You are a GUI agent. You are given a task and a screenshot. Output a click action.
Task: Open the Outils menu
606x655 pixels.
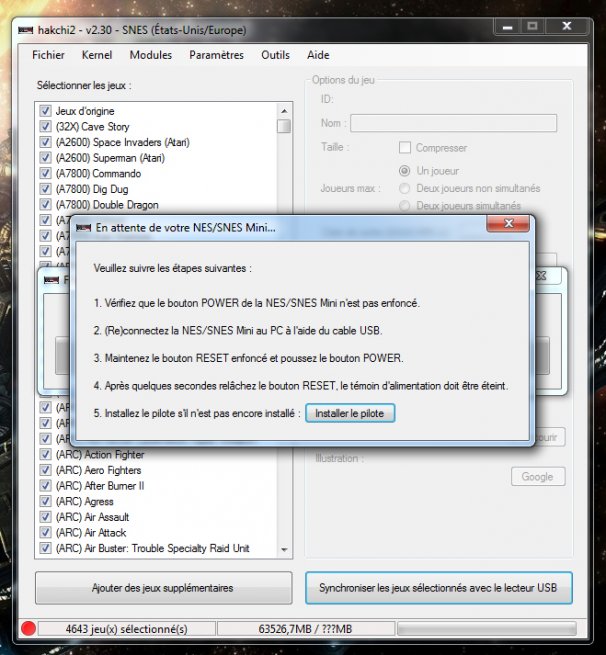click(275, 55)
